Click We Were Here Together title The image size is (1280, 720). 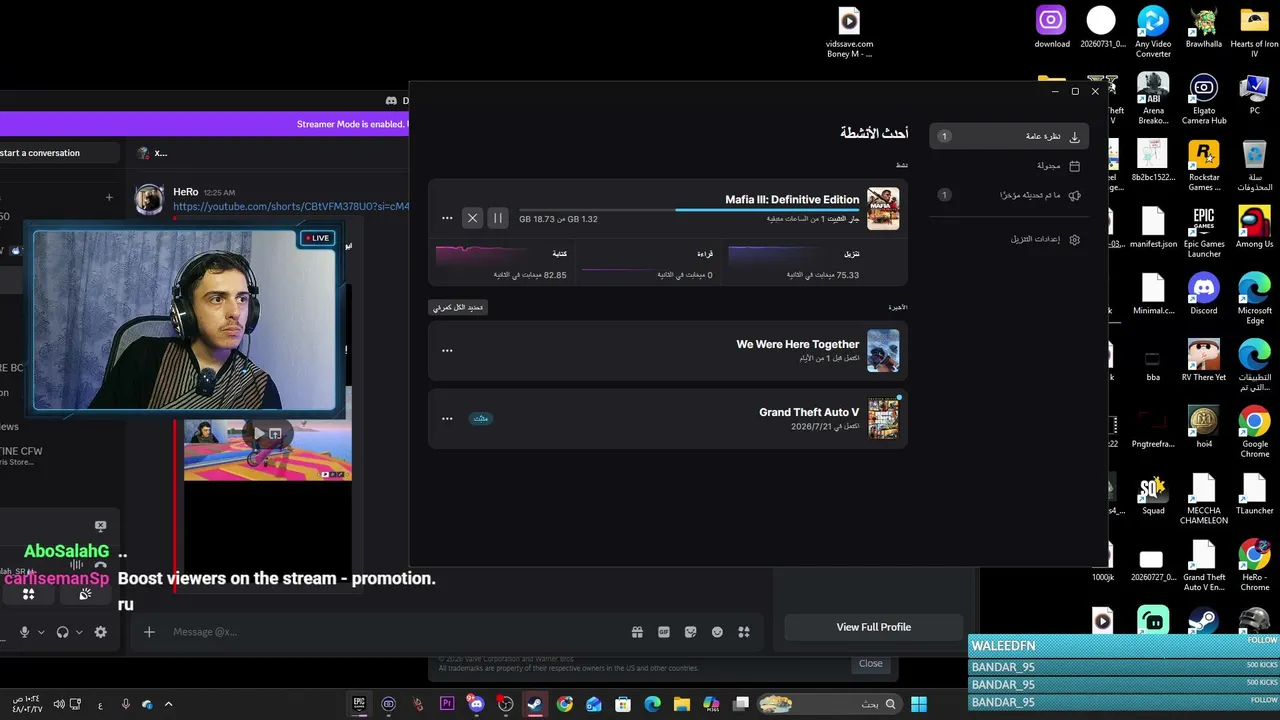[798, 344]
